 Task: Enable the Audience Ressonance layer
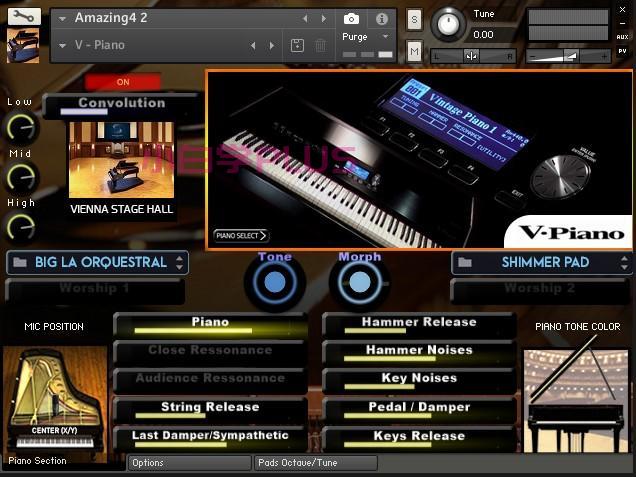pos(210,381)
